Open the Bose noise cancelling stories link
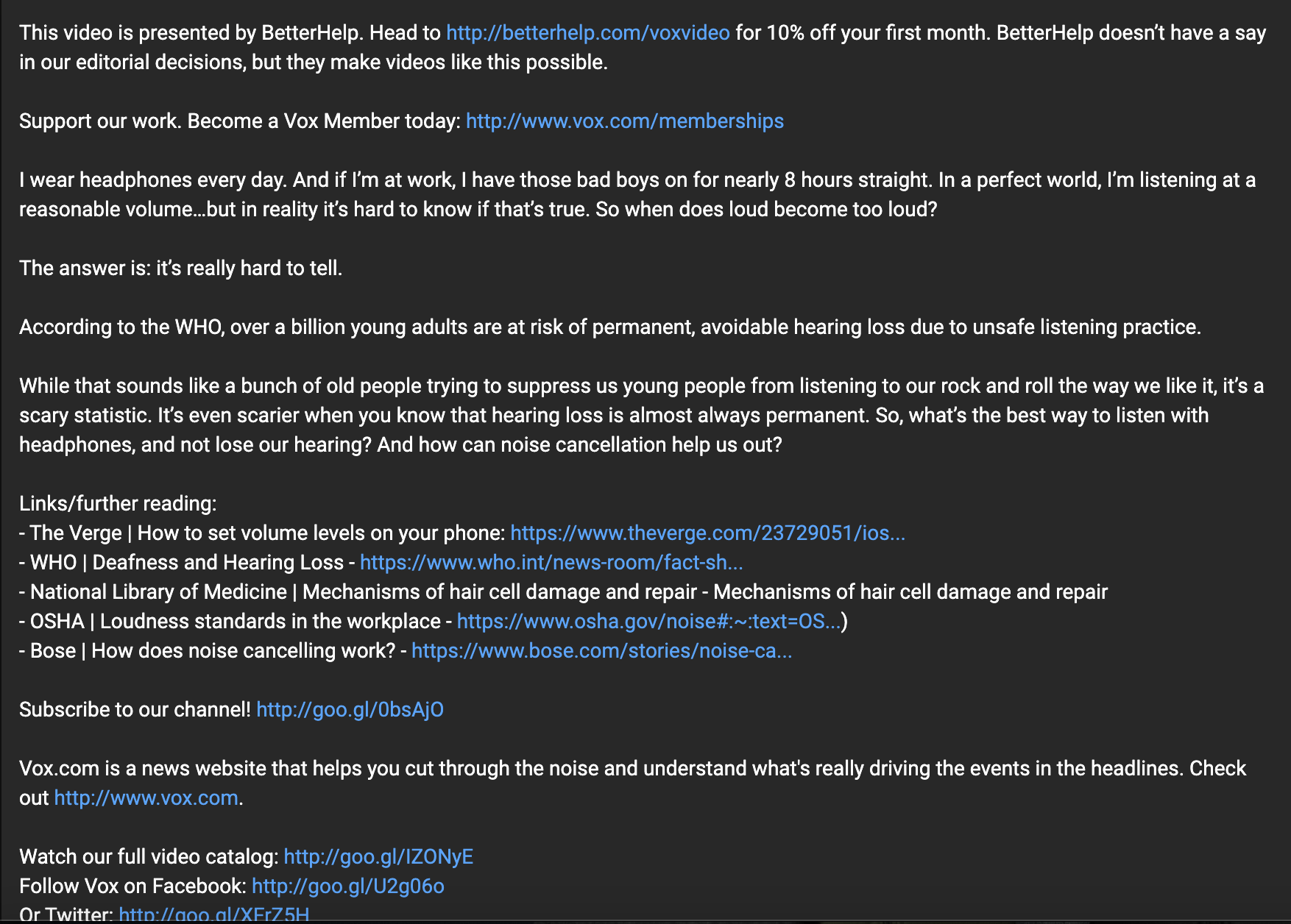Image resolution: width=1291 pixels, height=924 pixels. (x=601, y=651)
